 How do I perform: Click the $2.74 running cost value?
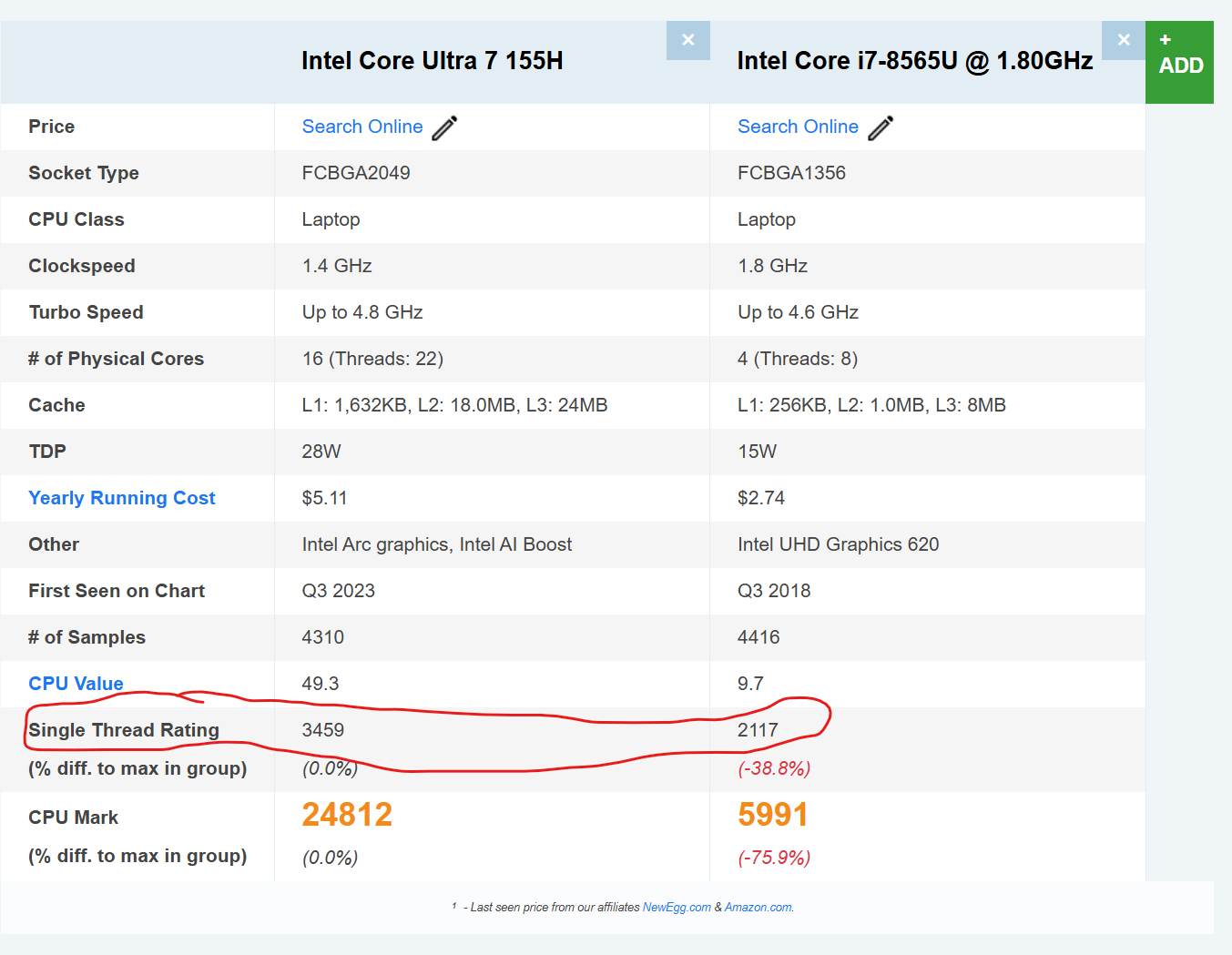click(x=761, y=498)
